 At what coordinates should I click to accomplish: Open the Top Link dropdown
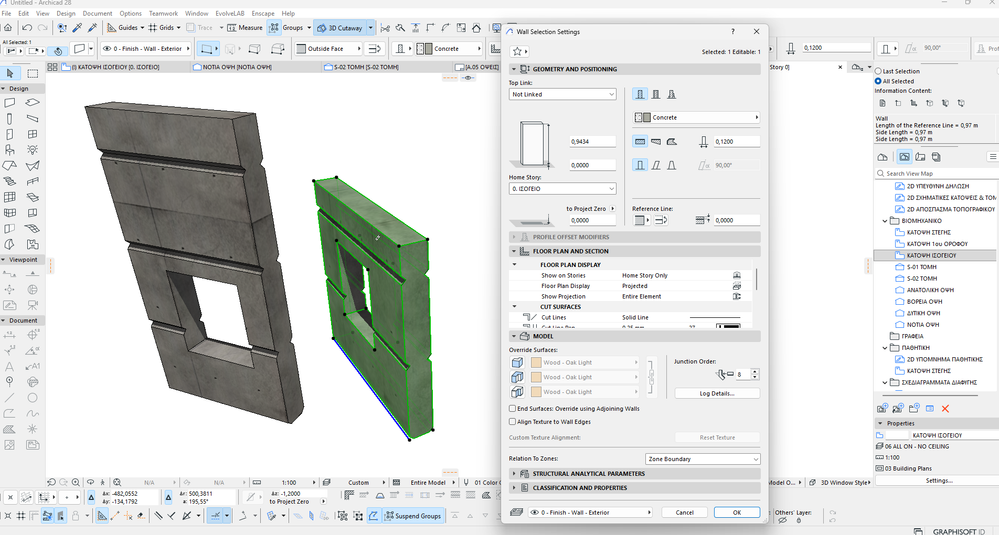(x=563, y=94)
